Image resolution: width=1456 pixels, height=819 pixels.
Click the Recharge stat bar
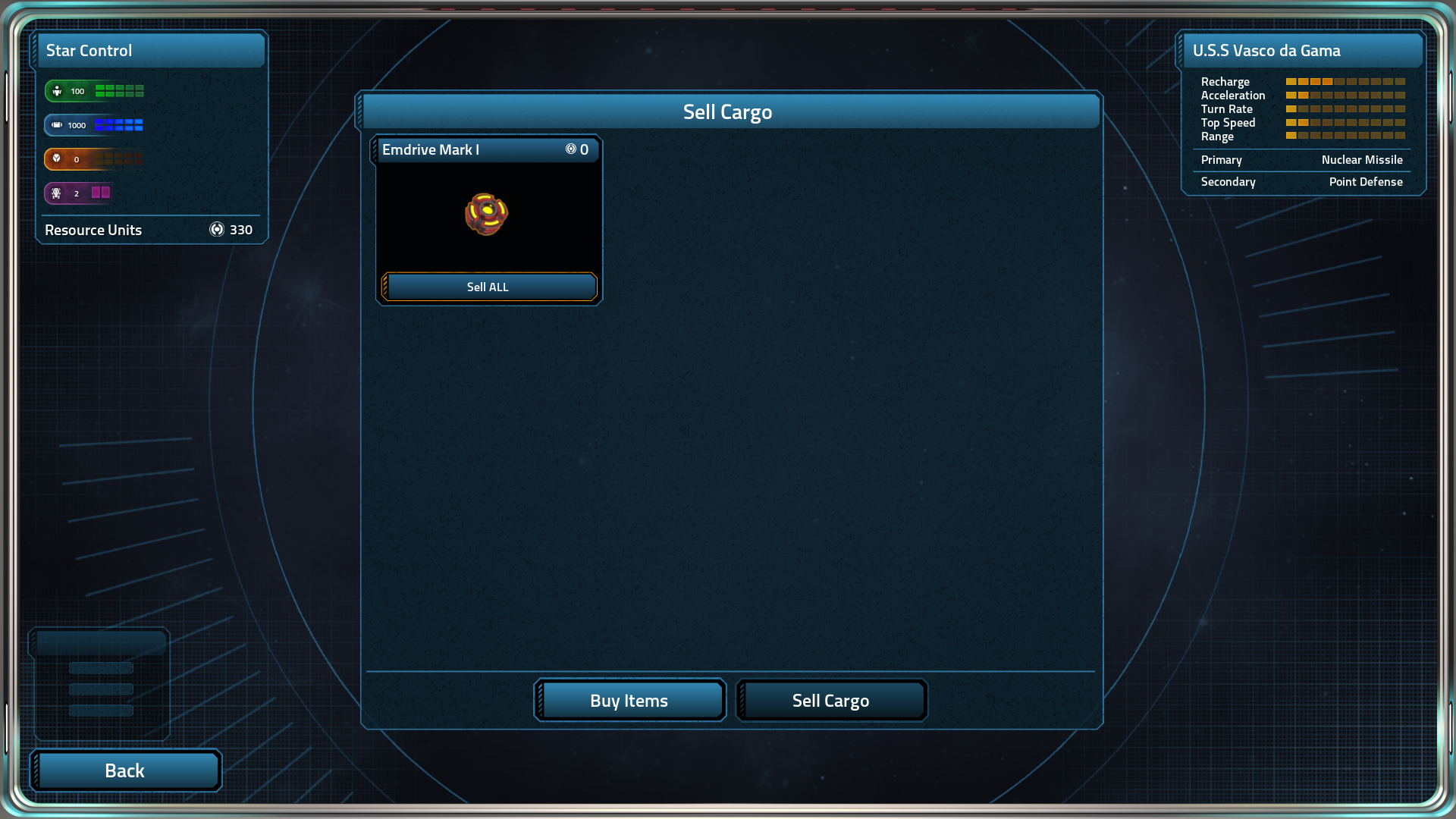pos(1345,82)
